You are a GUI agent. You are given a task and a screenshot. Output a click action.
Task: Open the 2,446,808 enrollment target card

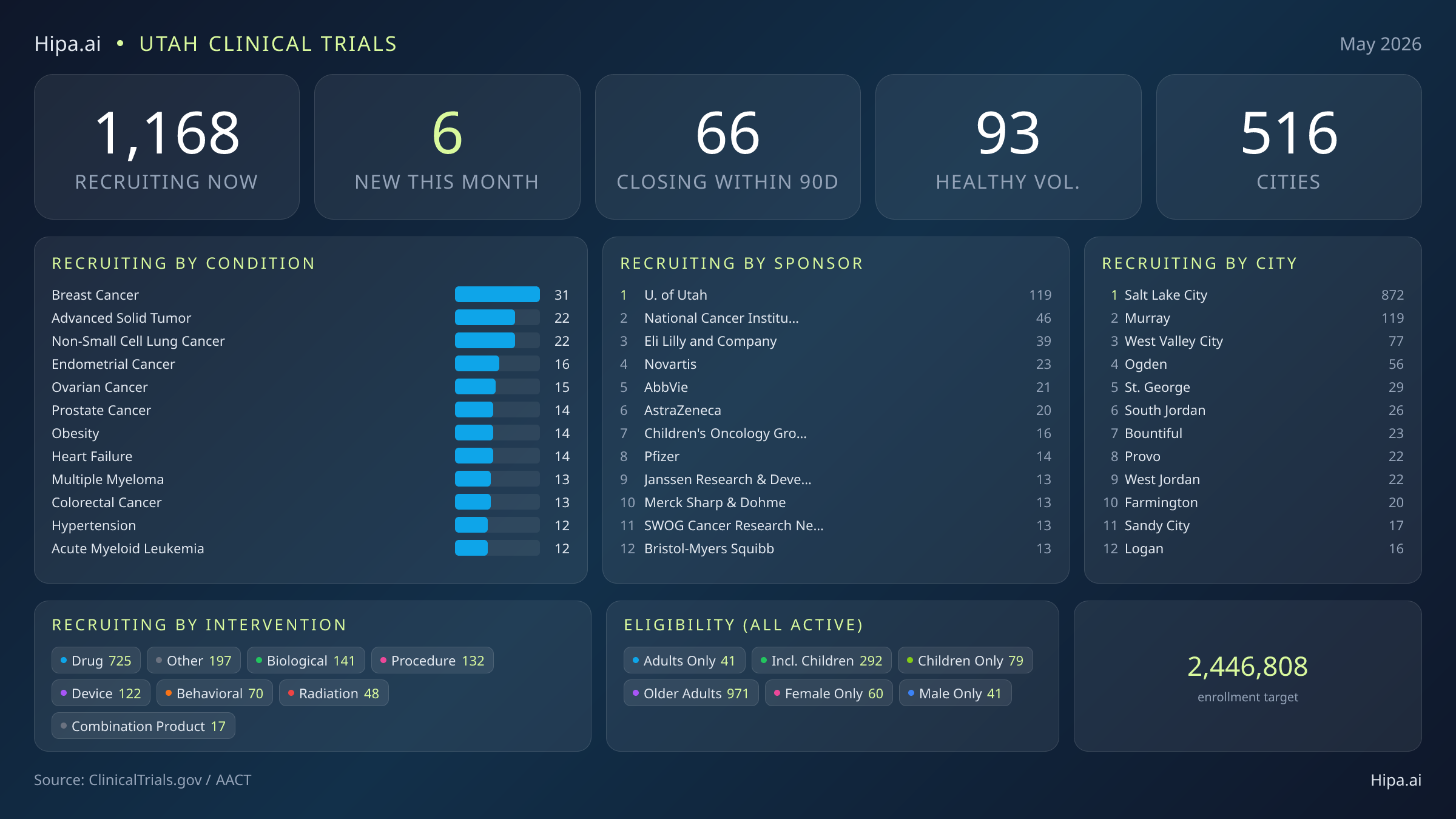[1247, 676]
